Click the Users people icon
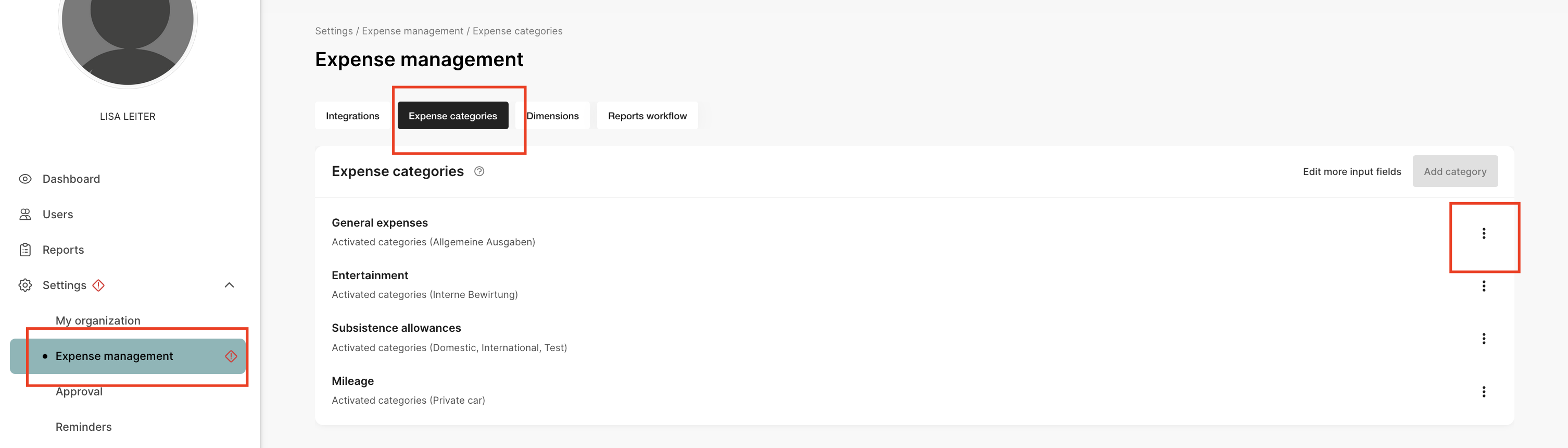The image size is (1568, 448). (25, 214)
